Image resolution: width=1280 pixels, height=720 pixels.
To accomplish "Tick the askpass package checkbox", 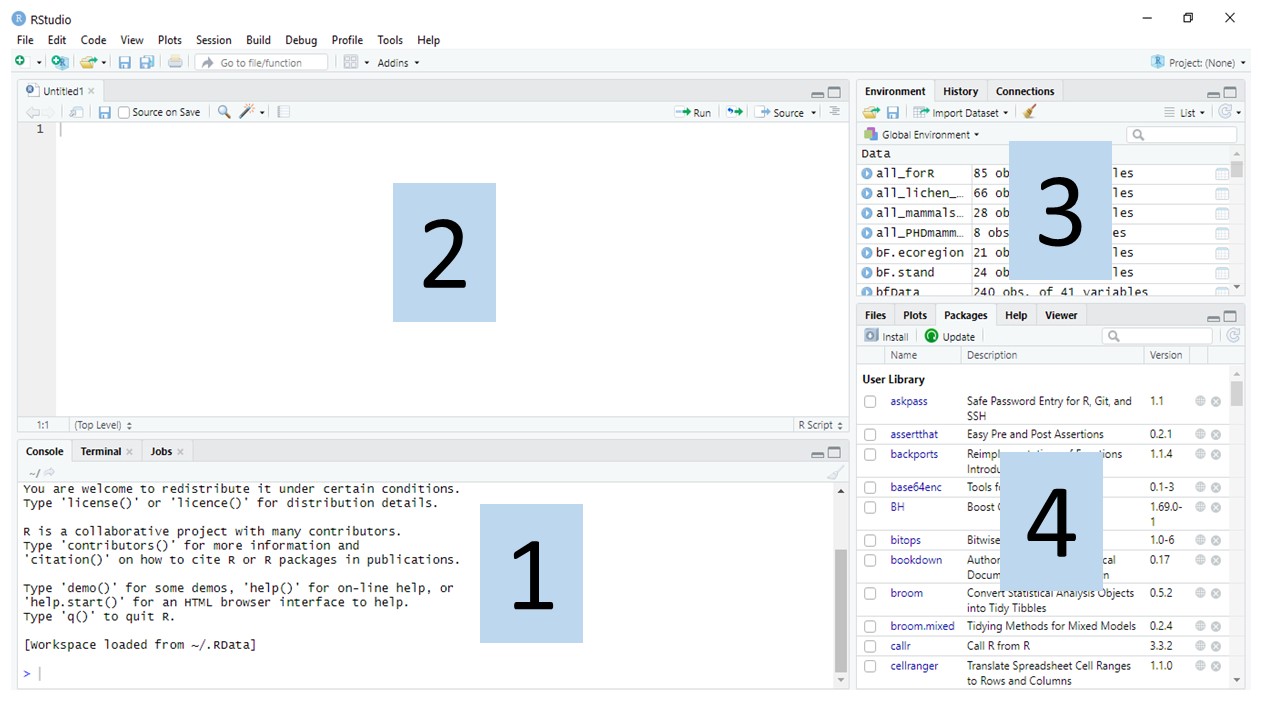I will [869, 401].
